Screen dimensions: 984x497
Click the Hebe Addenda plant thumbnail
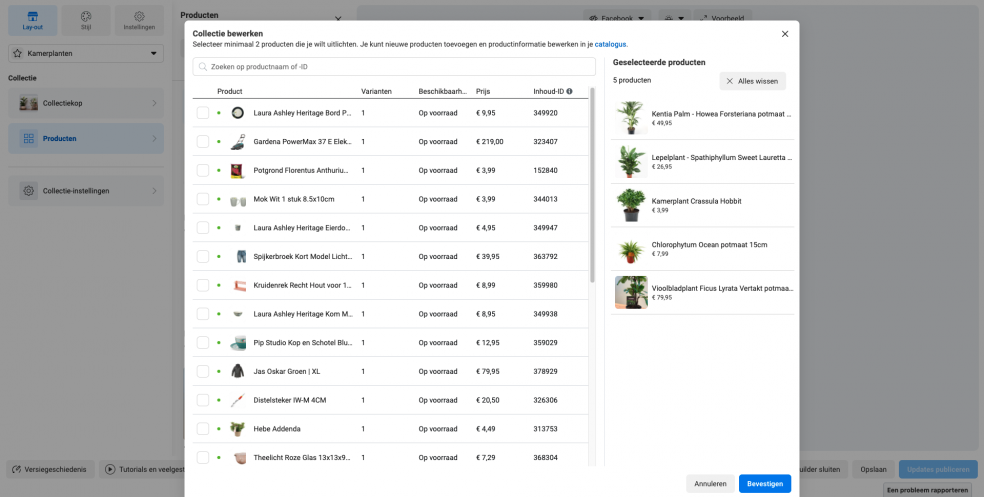237,429
